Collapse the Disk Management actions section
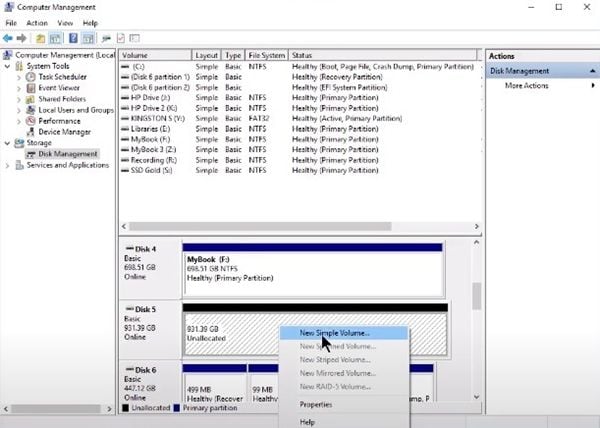 point(592,71)
